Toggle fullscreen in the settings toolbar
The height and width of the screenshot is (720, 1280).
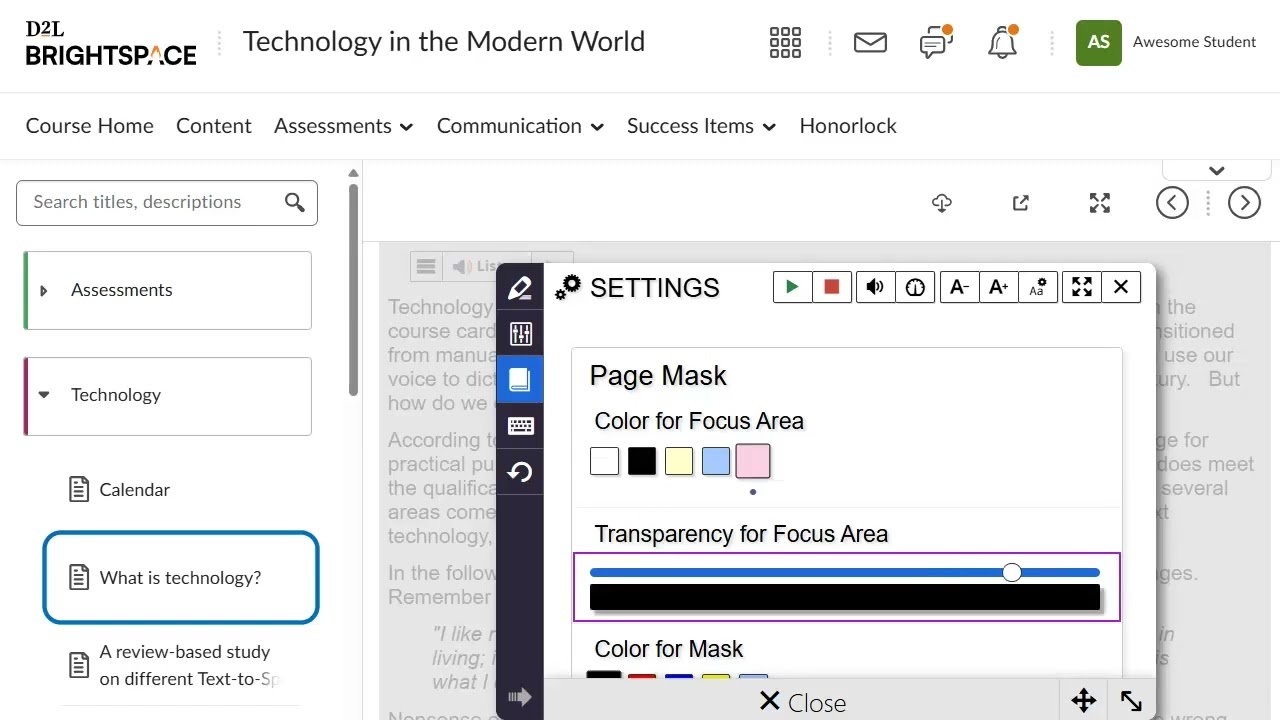pyautogui.click(x=1082, y=287)
